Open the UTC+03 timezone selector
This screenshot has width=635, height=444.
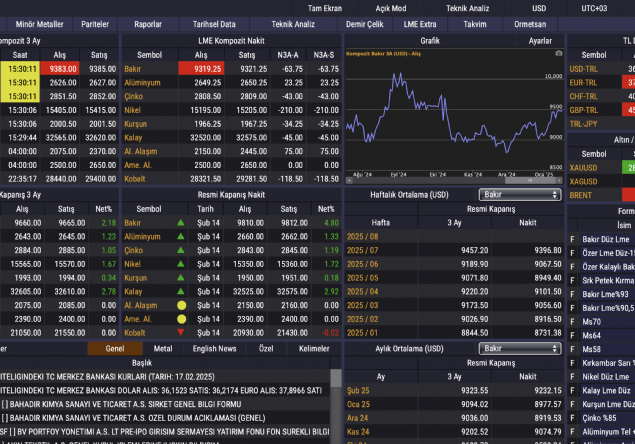click(x=593, y=8)
